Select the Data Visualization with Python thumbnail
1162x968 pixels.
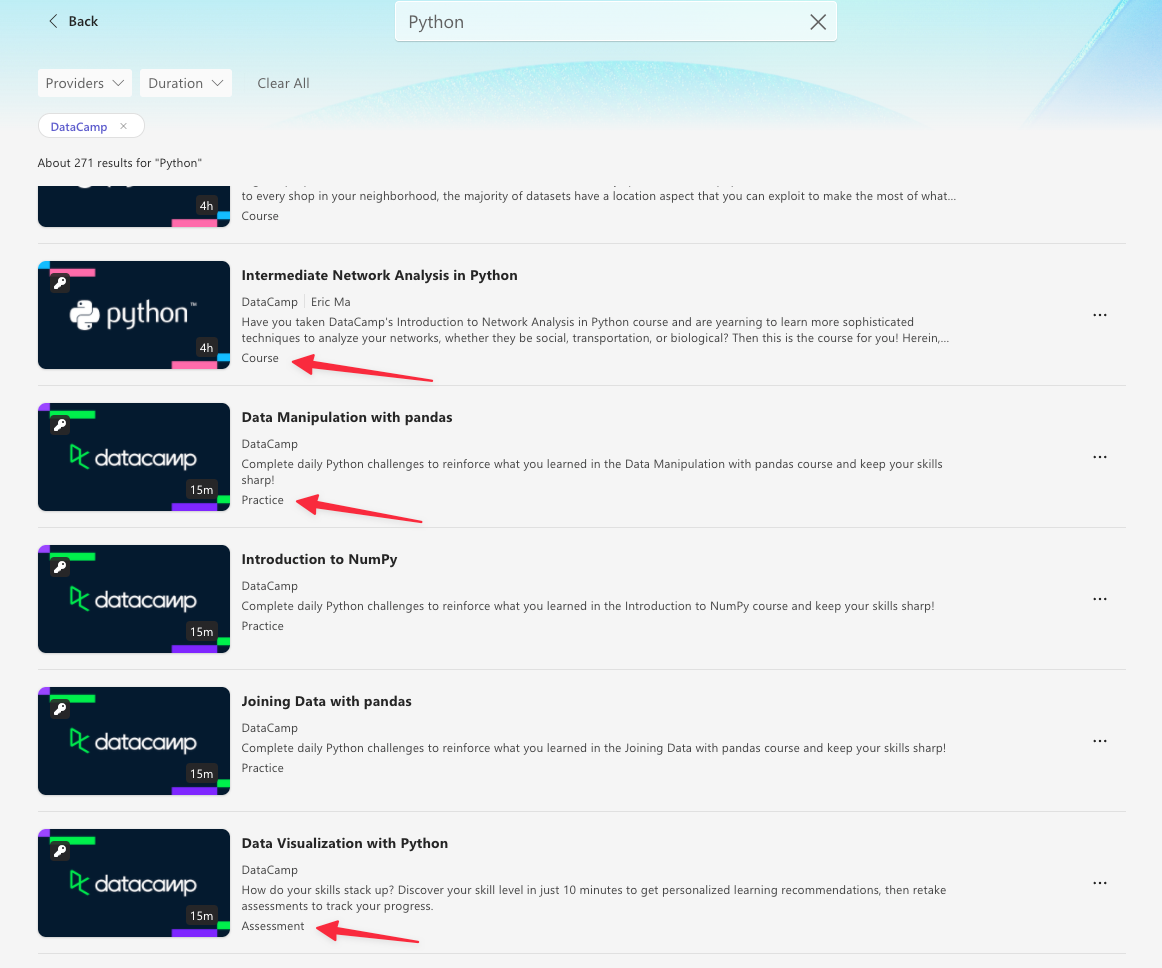click(134, 883)
